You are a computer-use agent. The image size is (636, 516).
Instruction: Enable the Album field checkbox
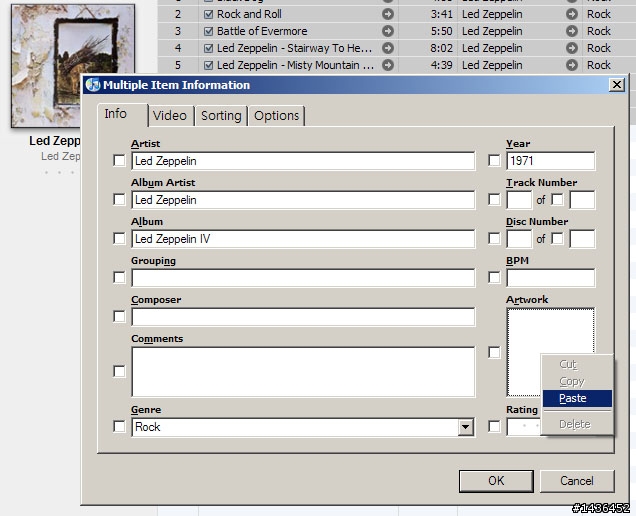tap(119, 239)
